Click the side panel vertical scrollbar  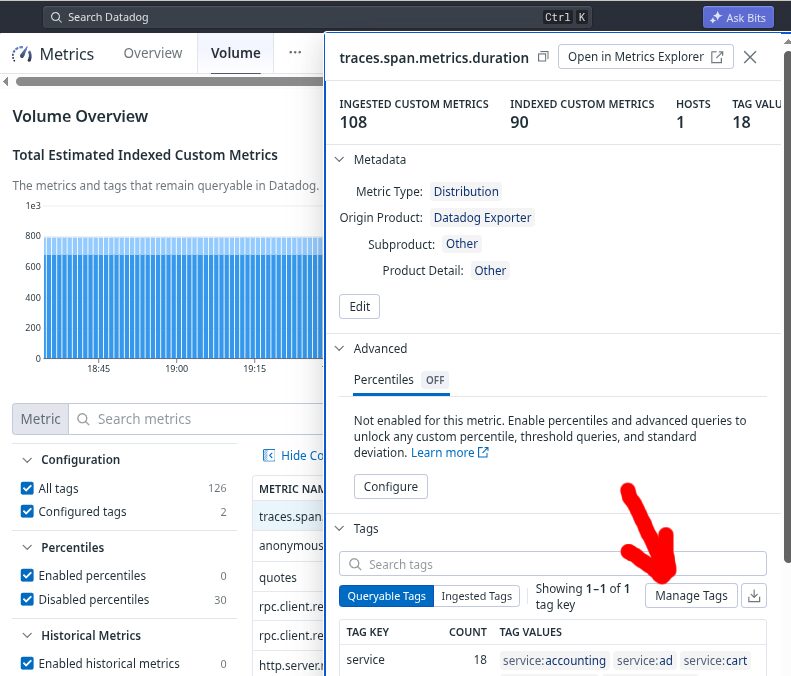point(787,305)
